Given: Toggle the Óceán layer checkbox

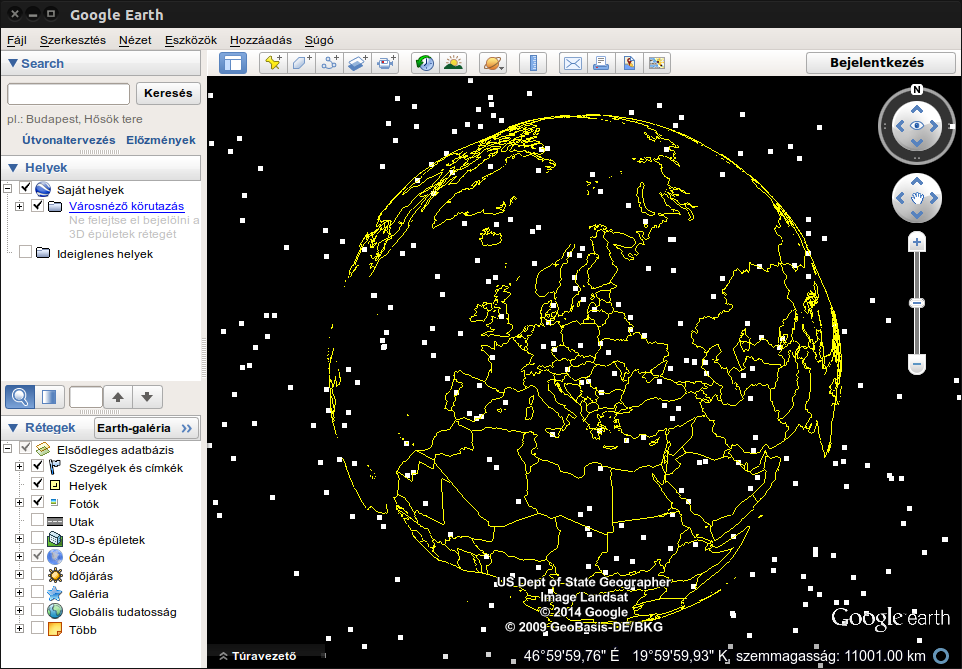Looking at the screenshot, I should (37, 555).
